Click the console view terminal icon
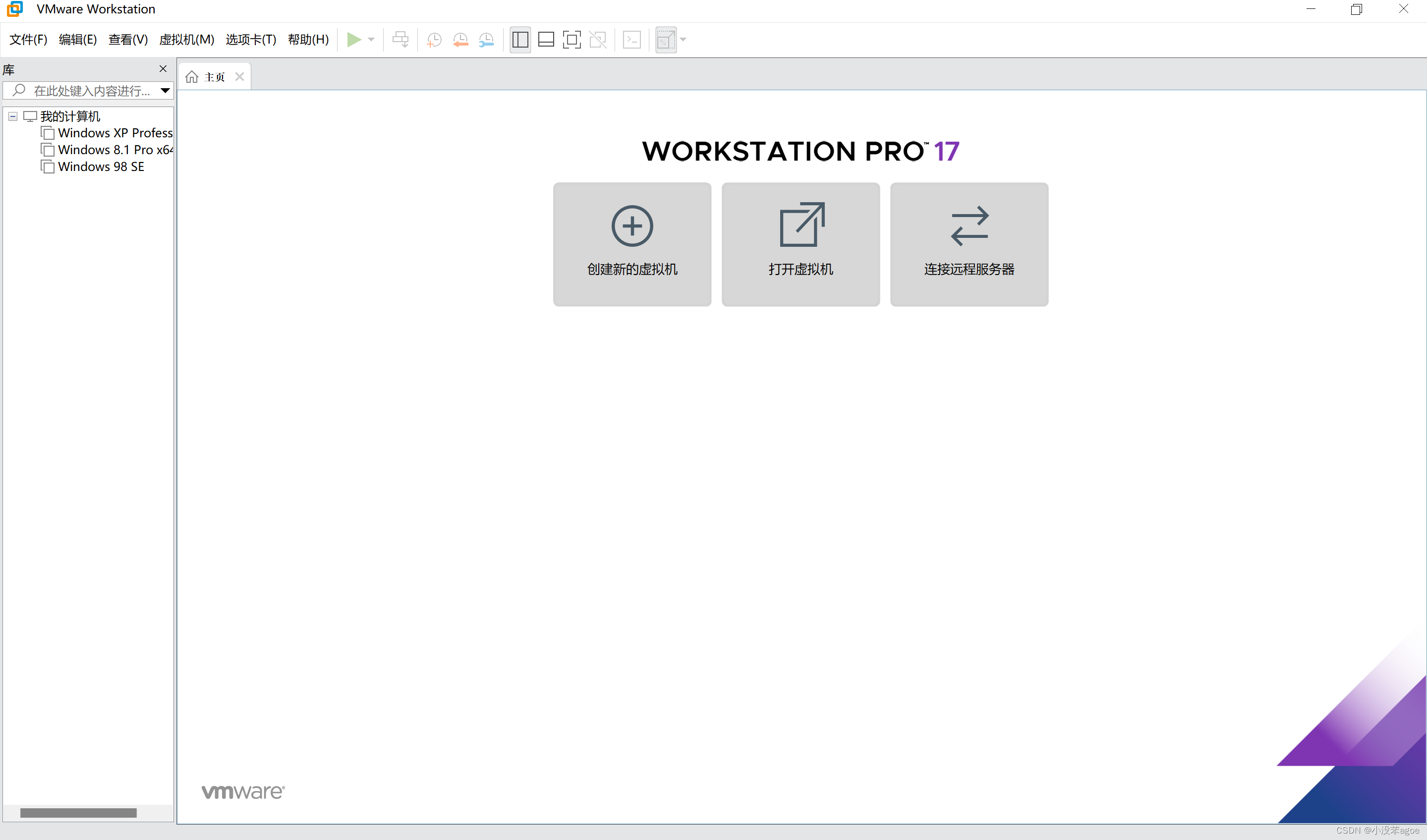 click(x=631, y=40)
